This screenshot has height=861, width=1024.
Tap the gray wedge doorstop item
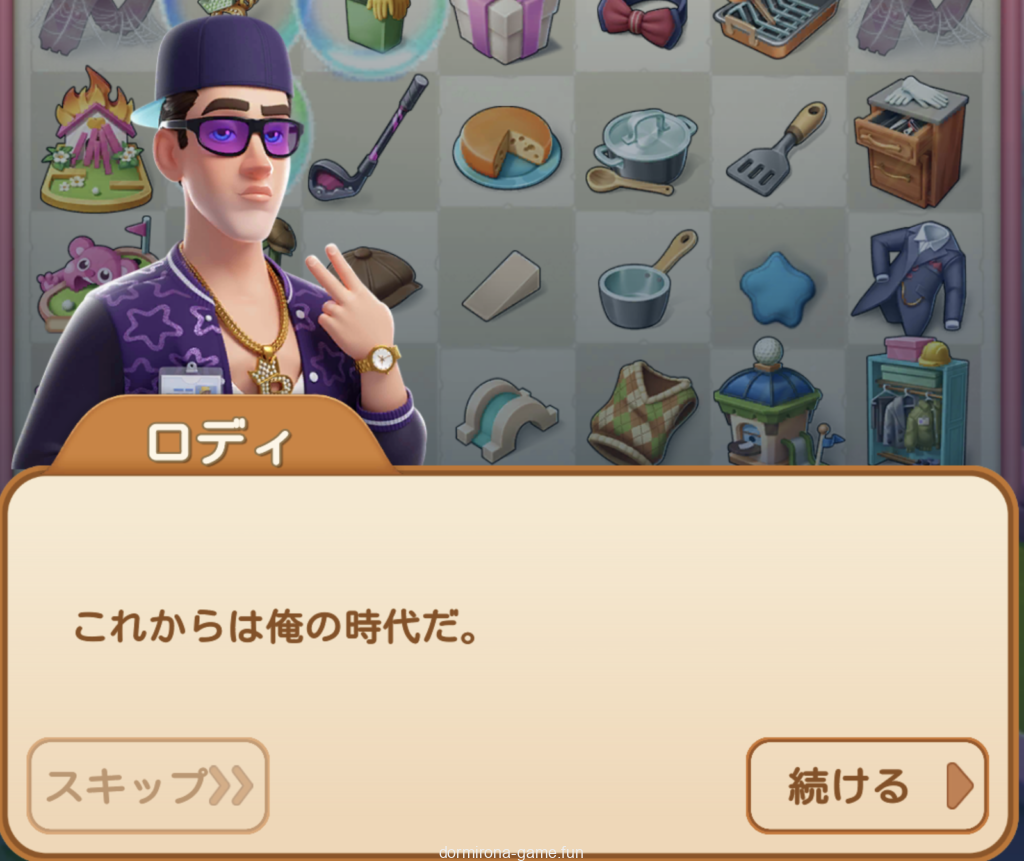click(502, 285)
